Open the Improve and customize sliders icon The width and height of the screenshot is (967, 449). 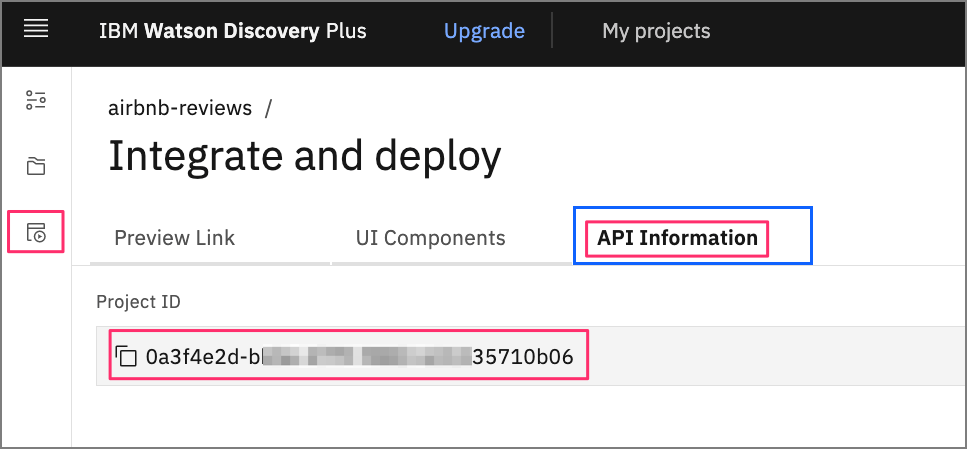point(36,100)
